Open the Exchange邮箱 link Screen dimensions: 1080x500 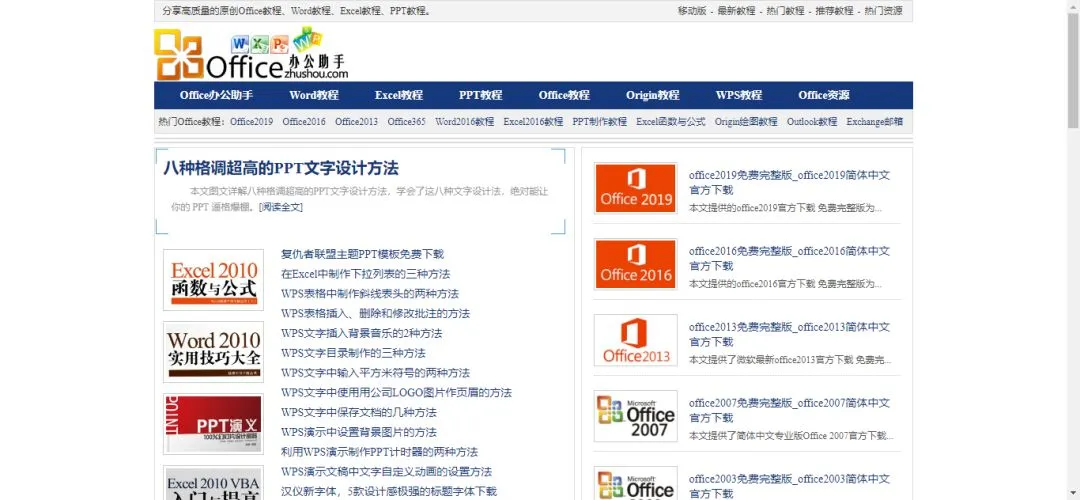(875, 122)
